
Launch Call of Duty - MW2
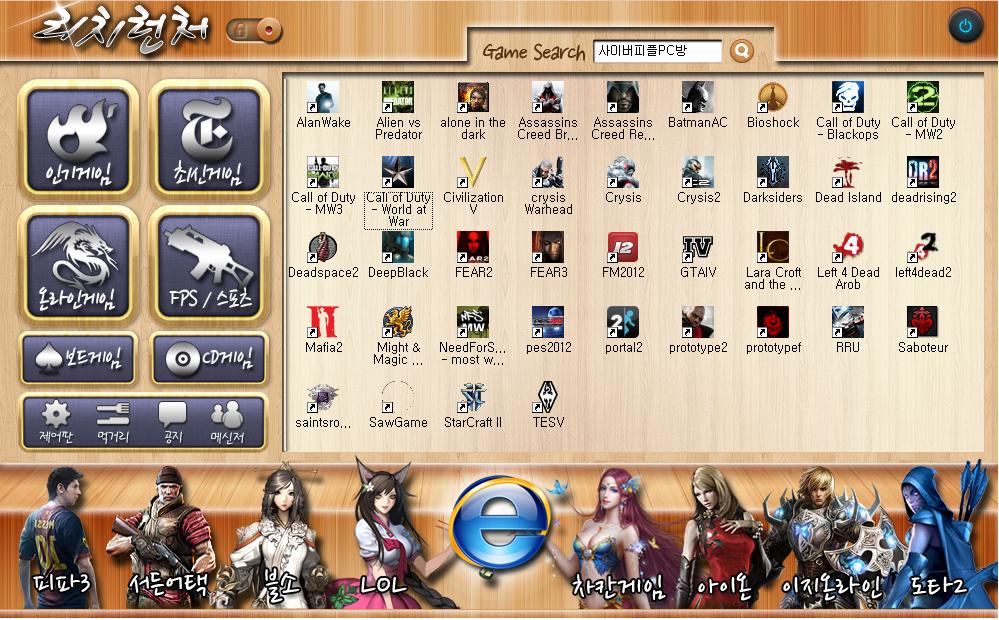[x=923, y=111]
